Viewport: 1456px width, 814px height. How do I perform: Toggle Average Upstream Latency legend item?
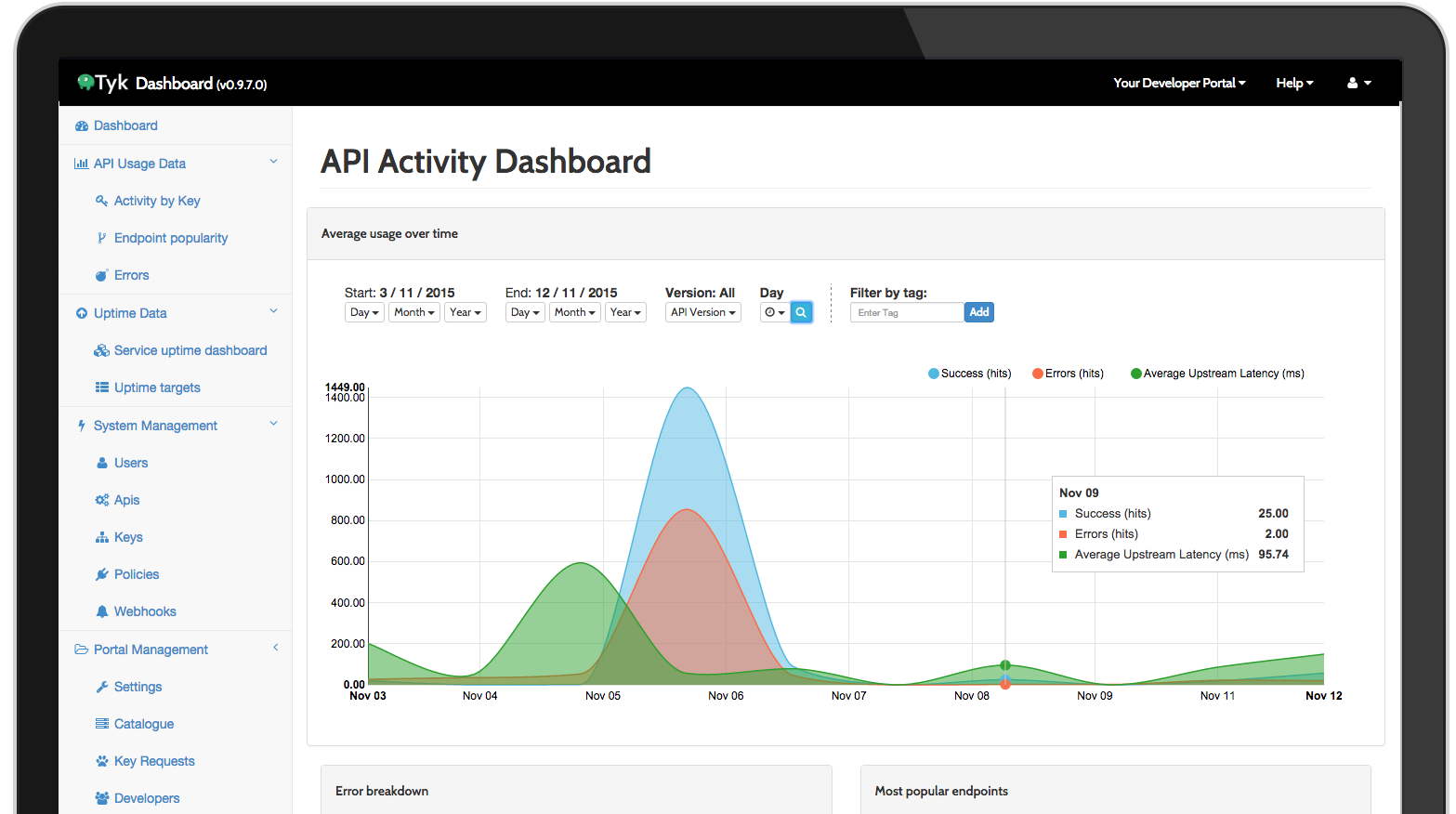[1217, 374]
